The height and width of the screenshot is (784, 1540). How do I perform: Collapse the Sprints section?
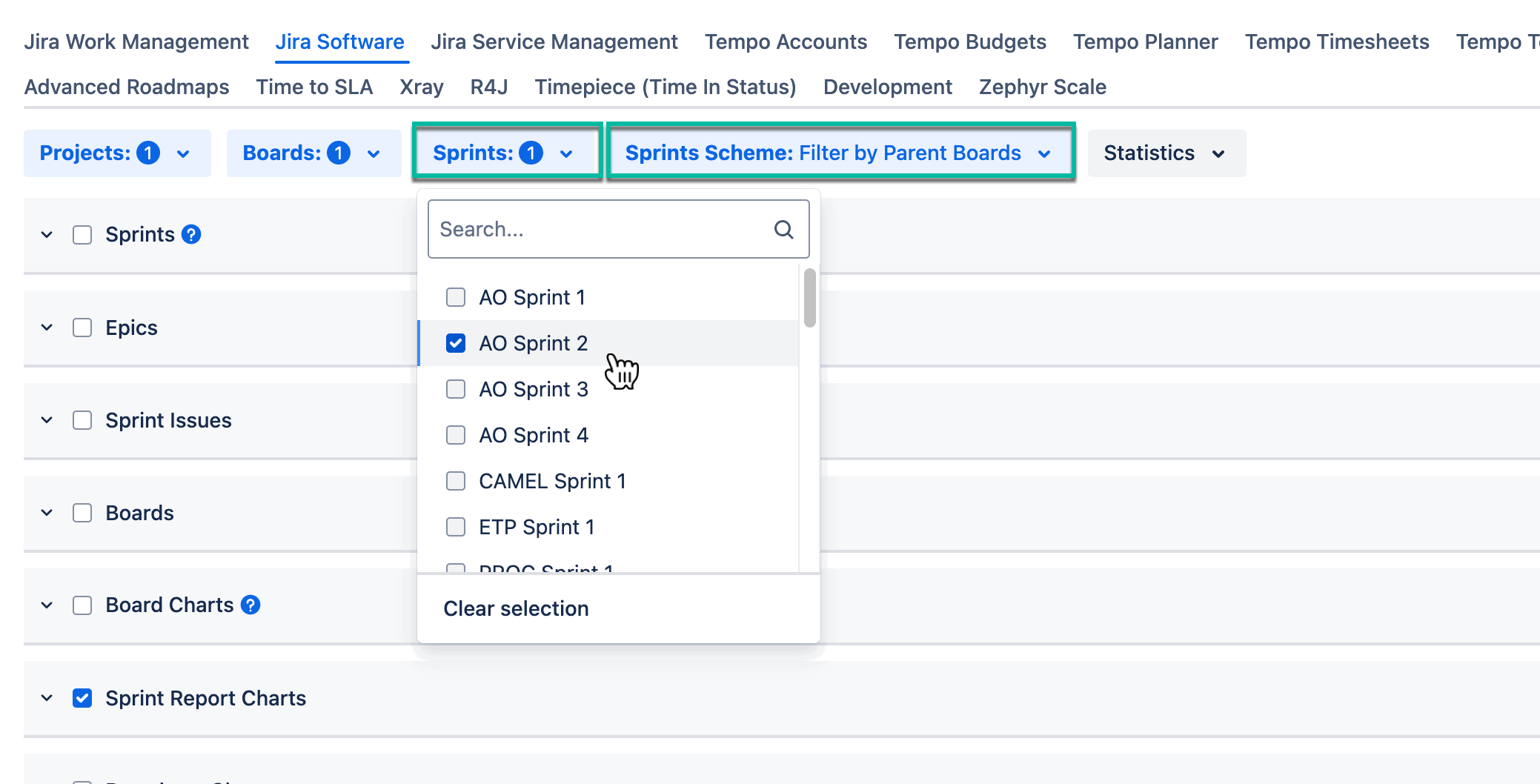(46, 234)
